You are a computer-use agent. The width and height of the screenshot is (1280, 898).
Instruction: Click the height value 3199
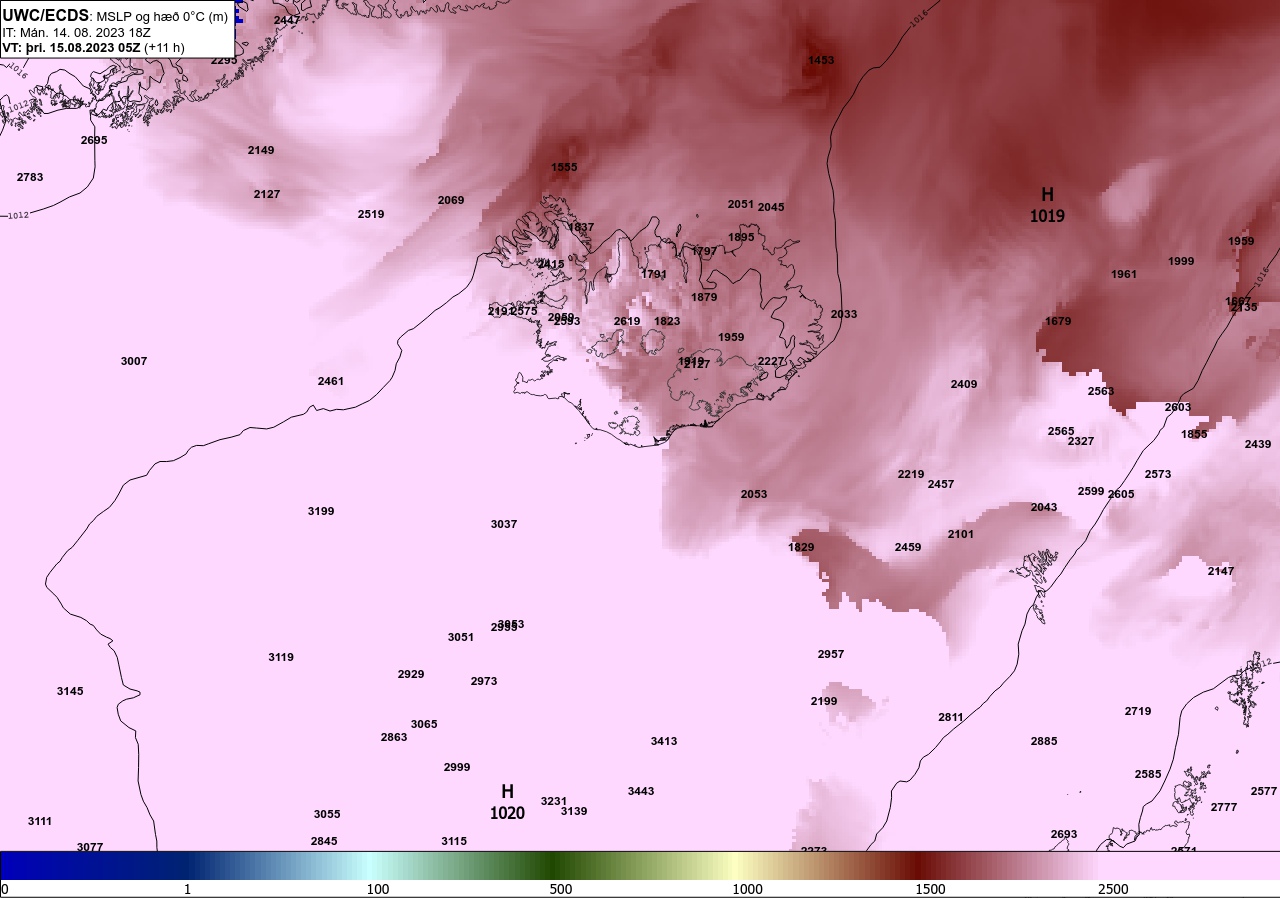321,511
